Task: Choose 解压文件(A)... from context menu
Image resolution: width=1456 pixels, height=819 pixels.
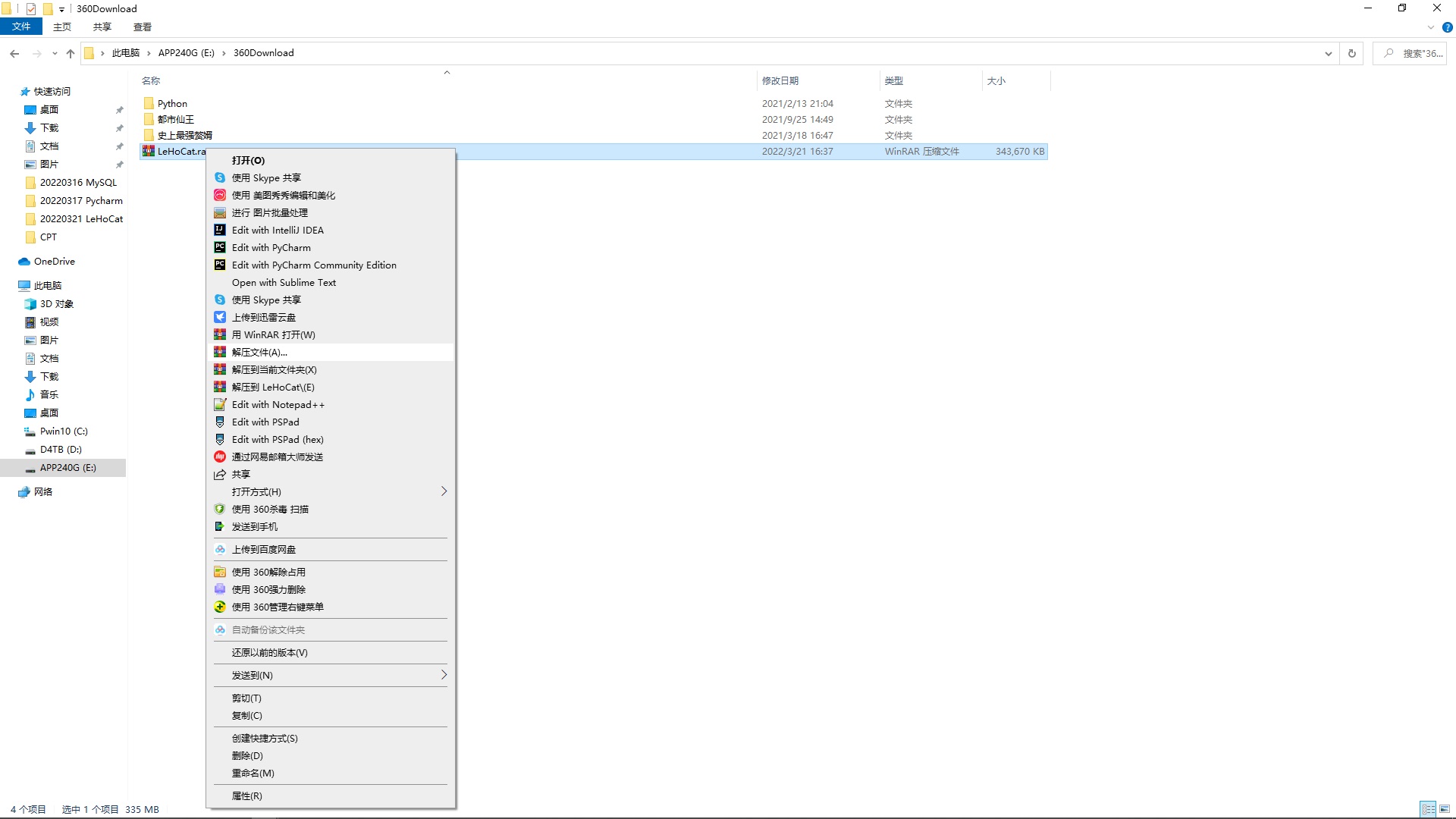Action: tap(259, 352)
